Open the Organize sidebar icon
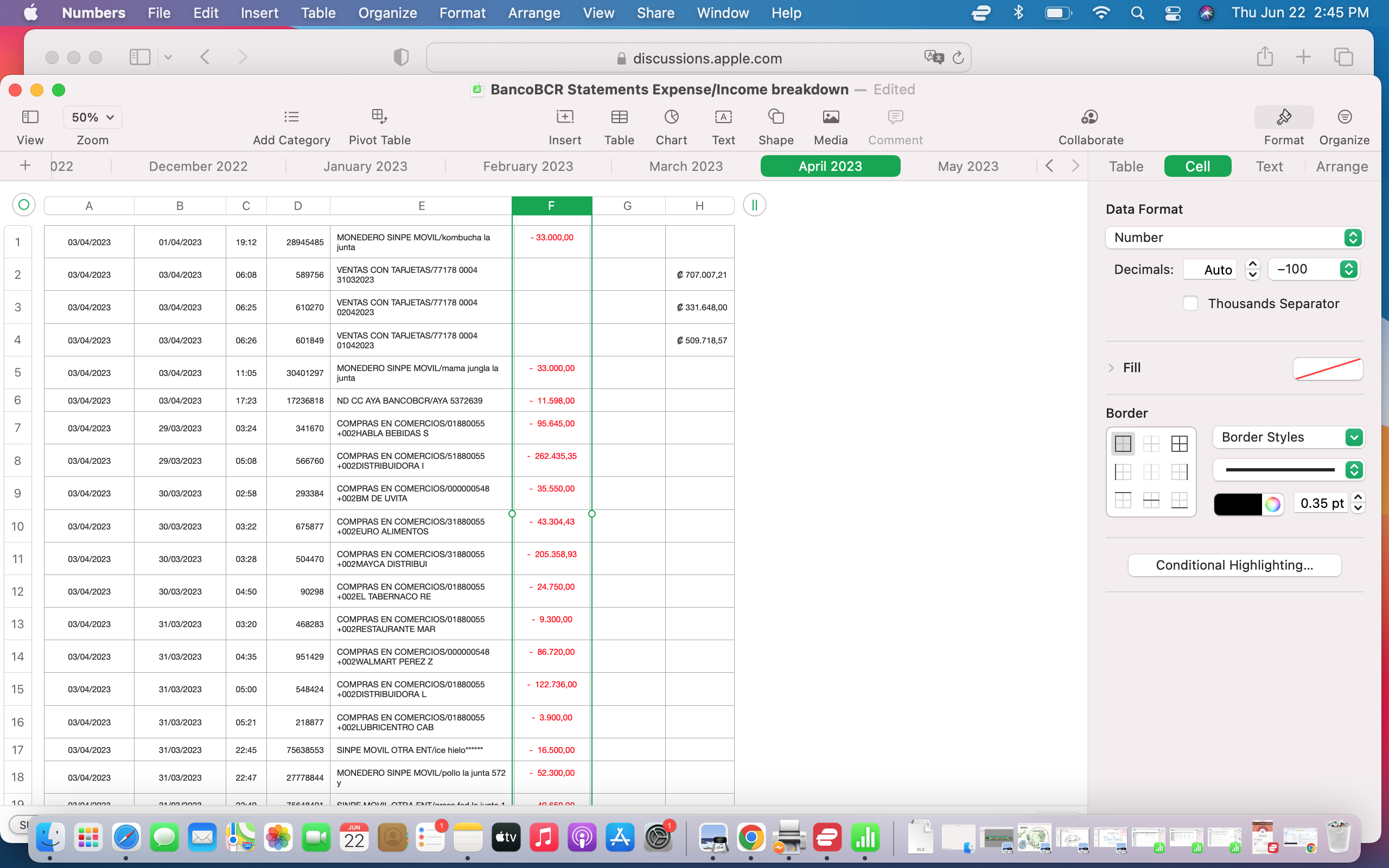Screen dimensions: 1389x868 coord(1343,117)
